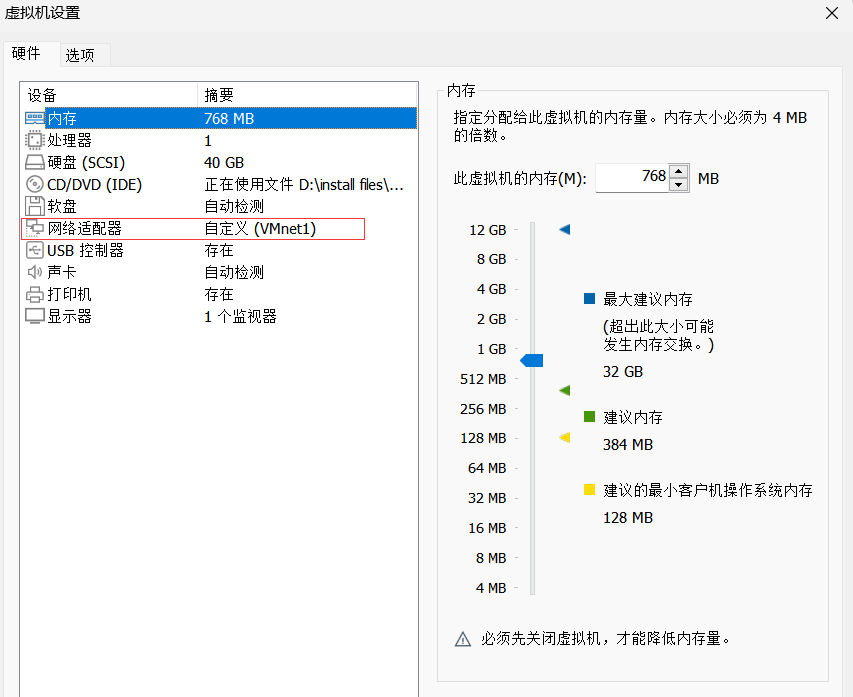Click the 384 MB recommended memory value
This screenshot has width=853, height=697.
coord(628,445)
